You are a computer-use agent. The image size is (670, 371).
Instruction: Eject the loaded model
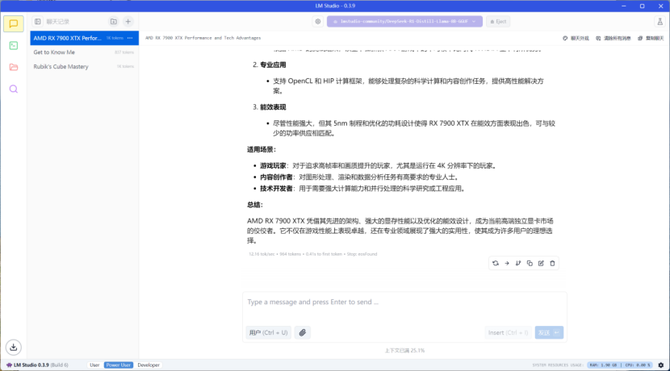pyautogui.click(x=498, y=21)
